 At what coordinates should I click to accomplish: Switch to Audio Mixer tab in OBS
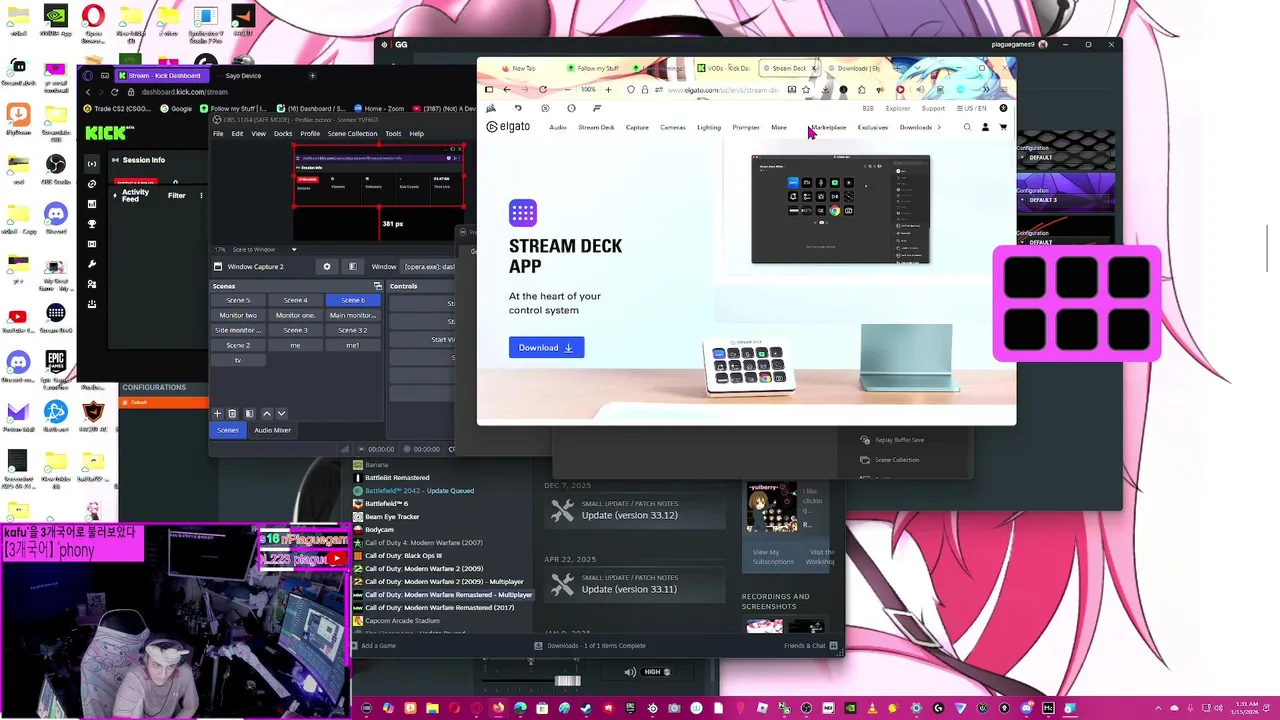[x=272, y=430]
